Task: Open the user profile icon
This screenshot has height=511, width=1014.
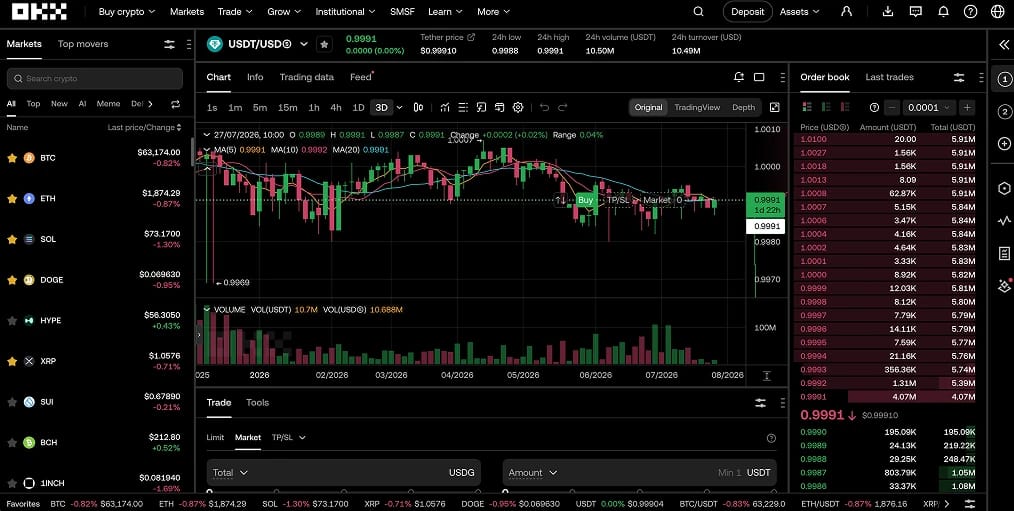Action: [x=846, y=12]
